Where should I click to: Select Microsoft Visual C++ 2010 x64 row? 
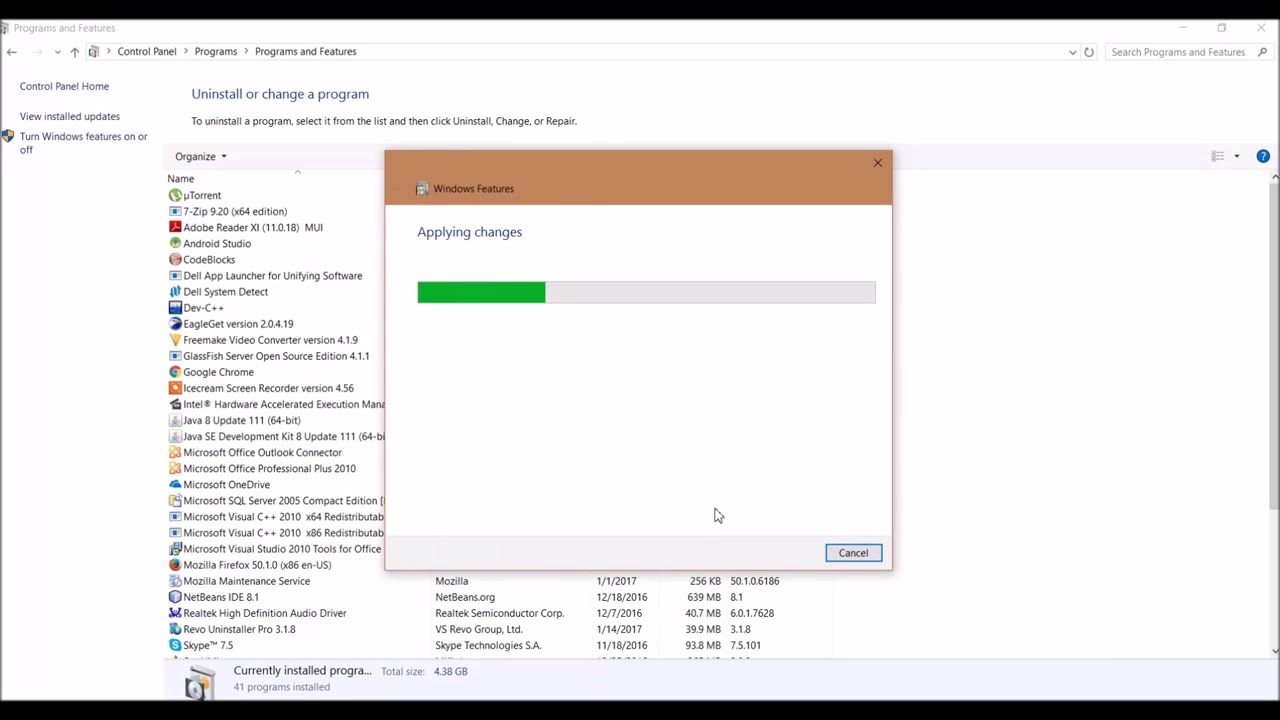point(276,516)
